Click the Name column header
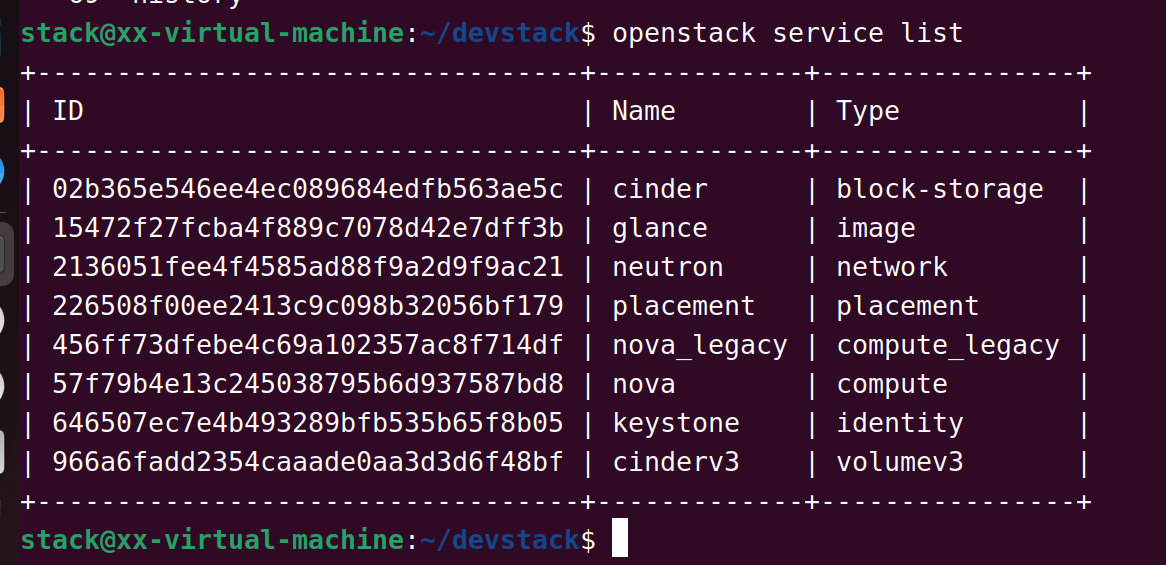Image resolution: width=1166 pixels, height=565 pixels. coord(643,111)
